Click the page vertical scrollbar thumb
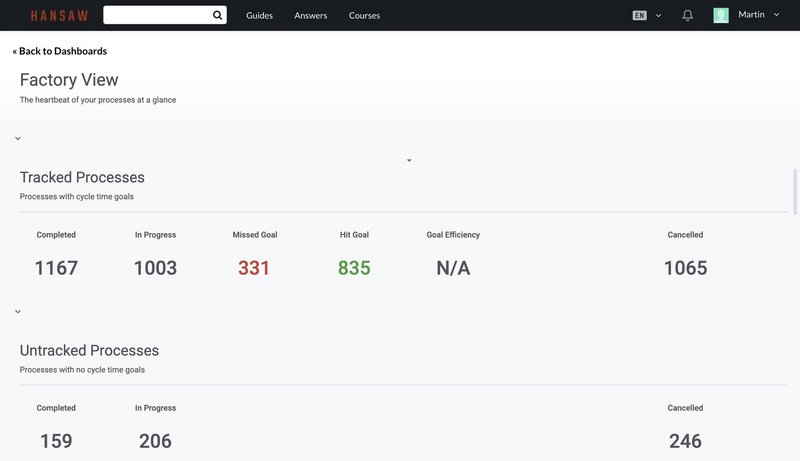 click(x=795, y=192)
